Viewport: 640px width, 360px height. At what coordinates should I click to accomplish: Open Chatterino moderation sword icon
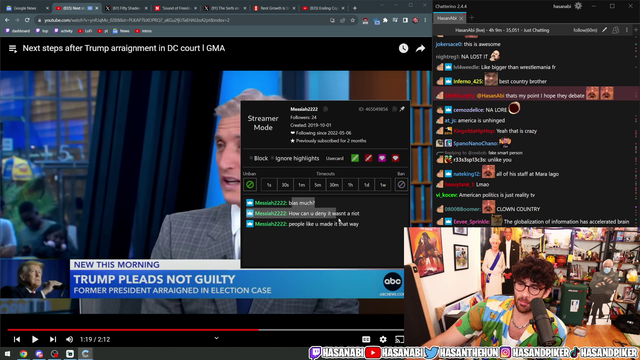point(604,30)
